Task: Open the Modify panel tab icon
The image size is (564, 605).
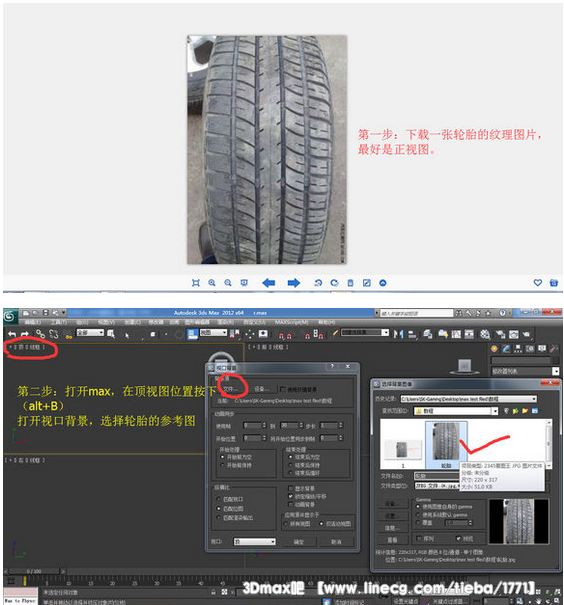Action: click(506, 349)
